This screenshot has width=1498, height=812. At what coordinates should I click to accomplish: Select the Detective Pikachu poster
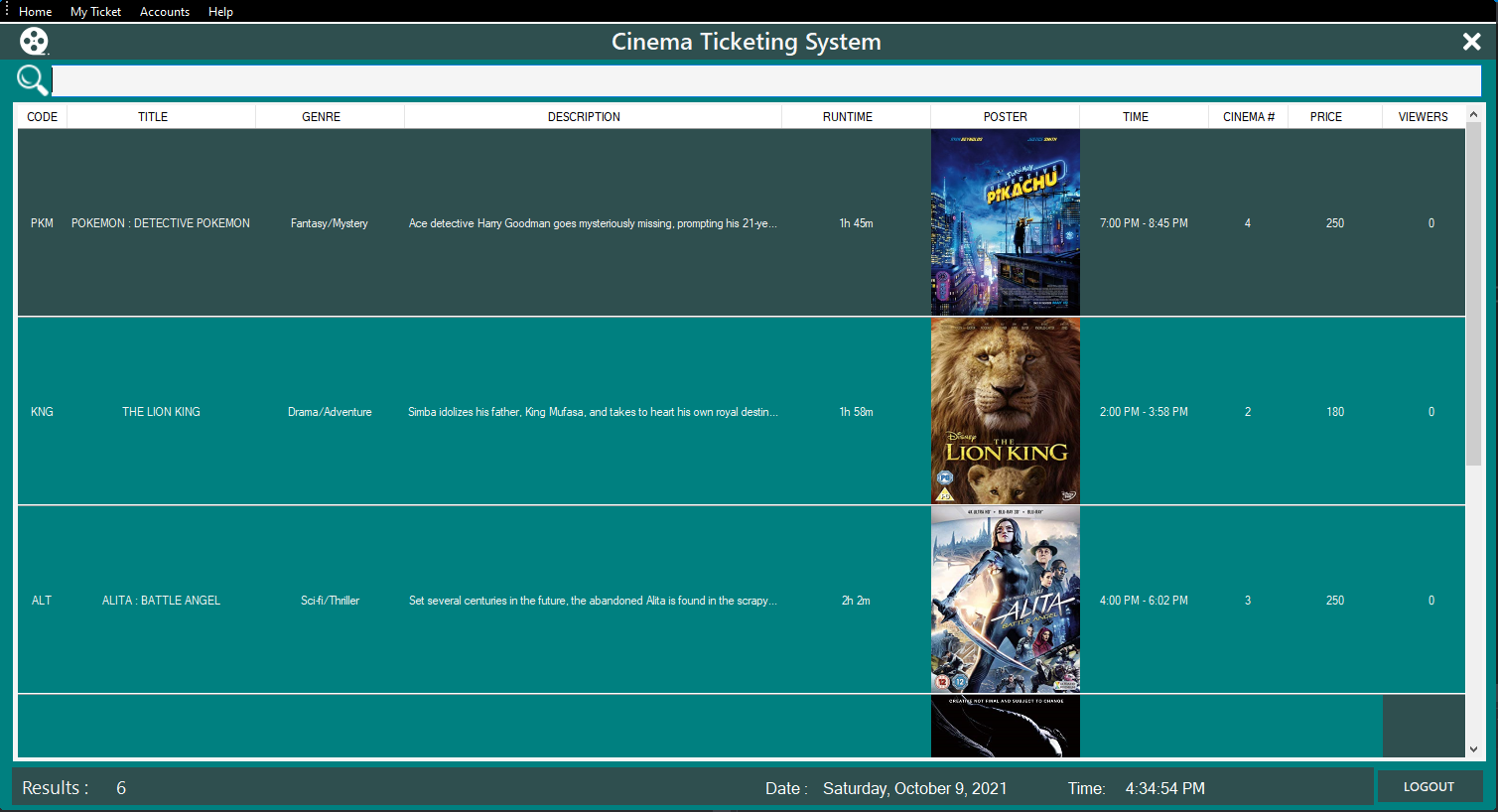pos(1005,222)
